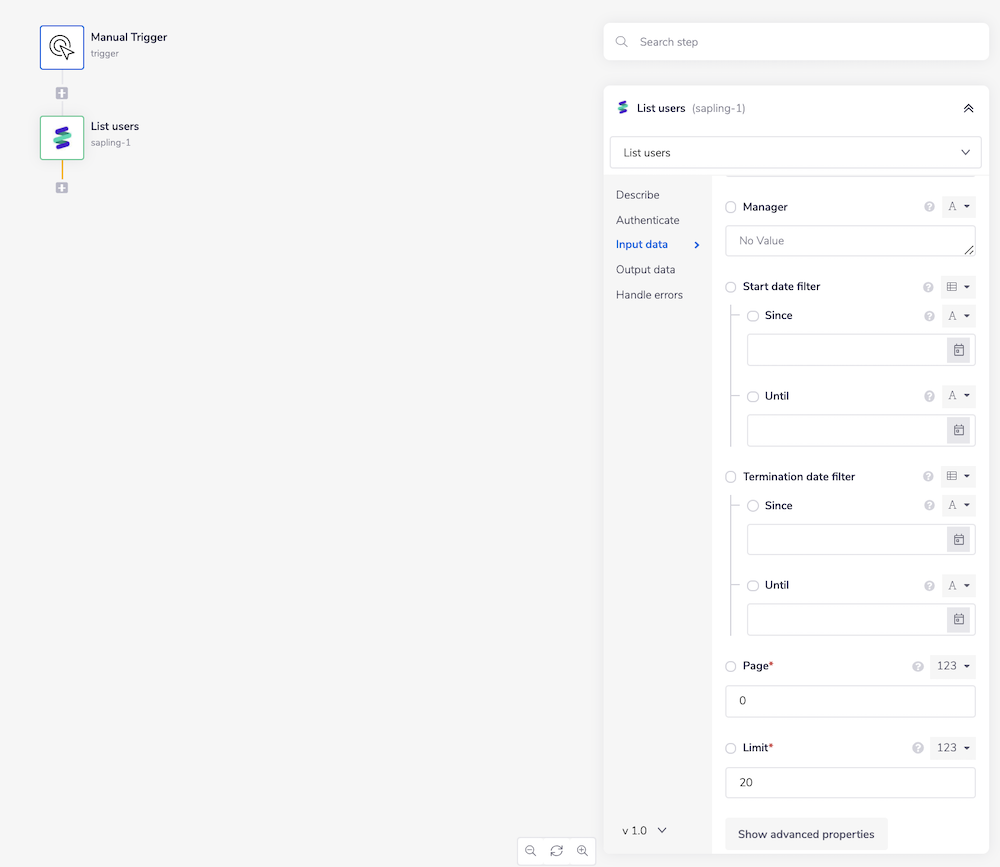Click Show advanced properties button
Screen dimensions: 1000x867
[805, 834]
